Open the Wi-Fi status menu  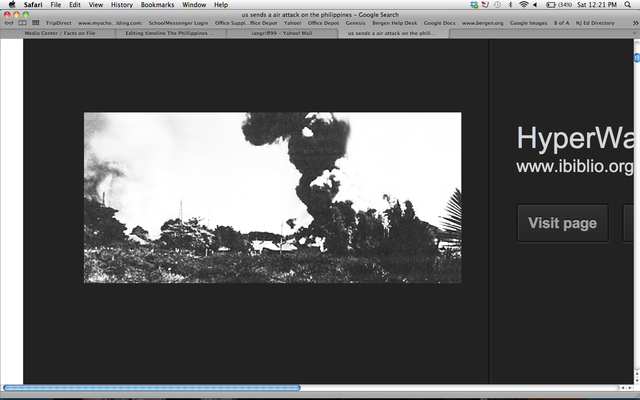coord(524,5)
